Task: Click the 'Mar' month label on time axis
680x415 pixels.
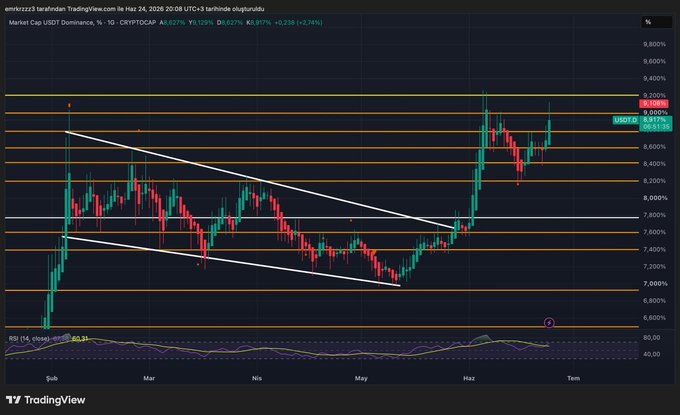Action: (149, 378)
